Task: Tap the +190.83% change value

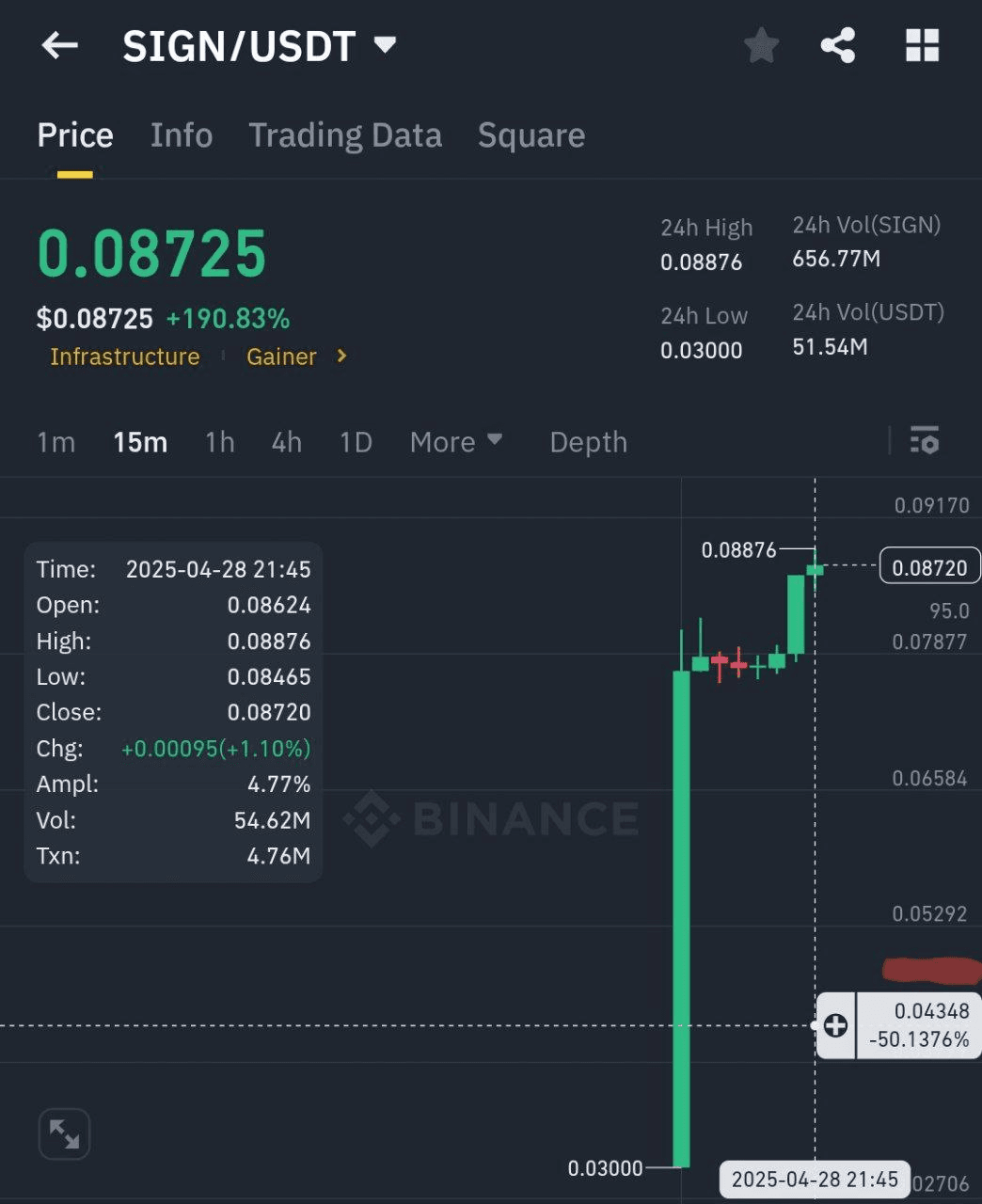Action: point(228,319)
